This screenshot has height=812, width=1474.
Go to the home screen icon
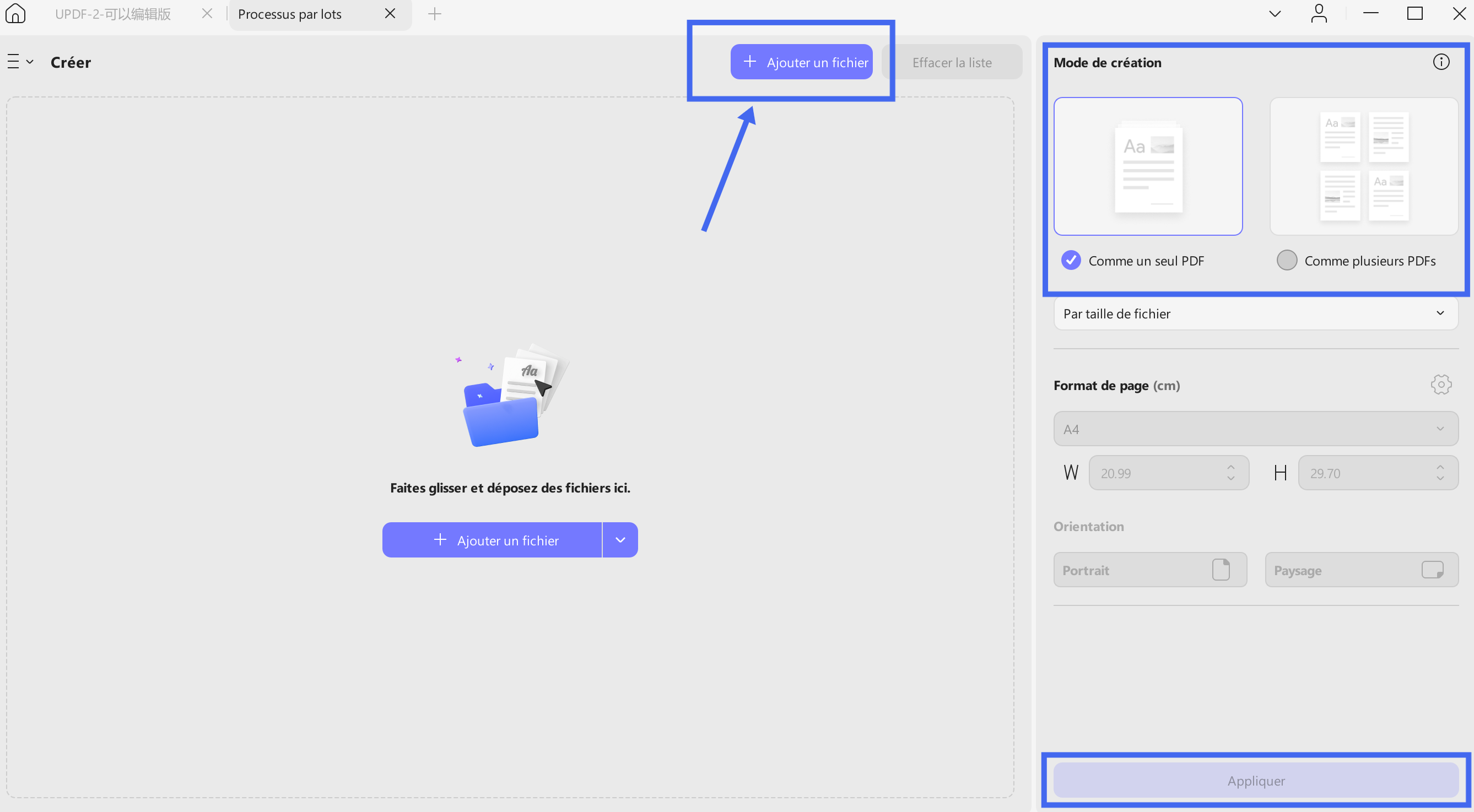tap(15, 13)
